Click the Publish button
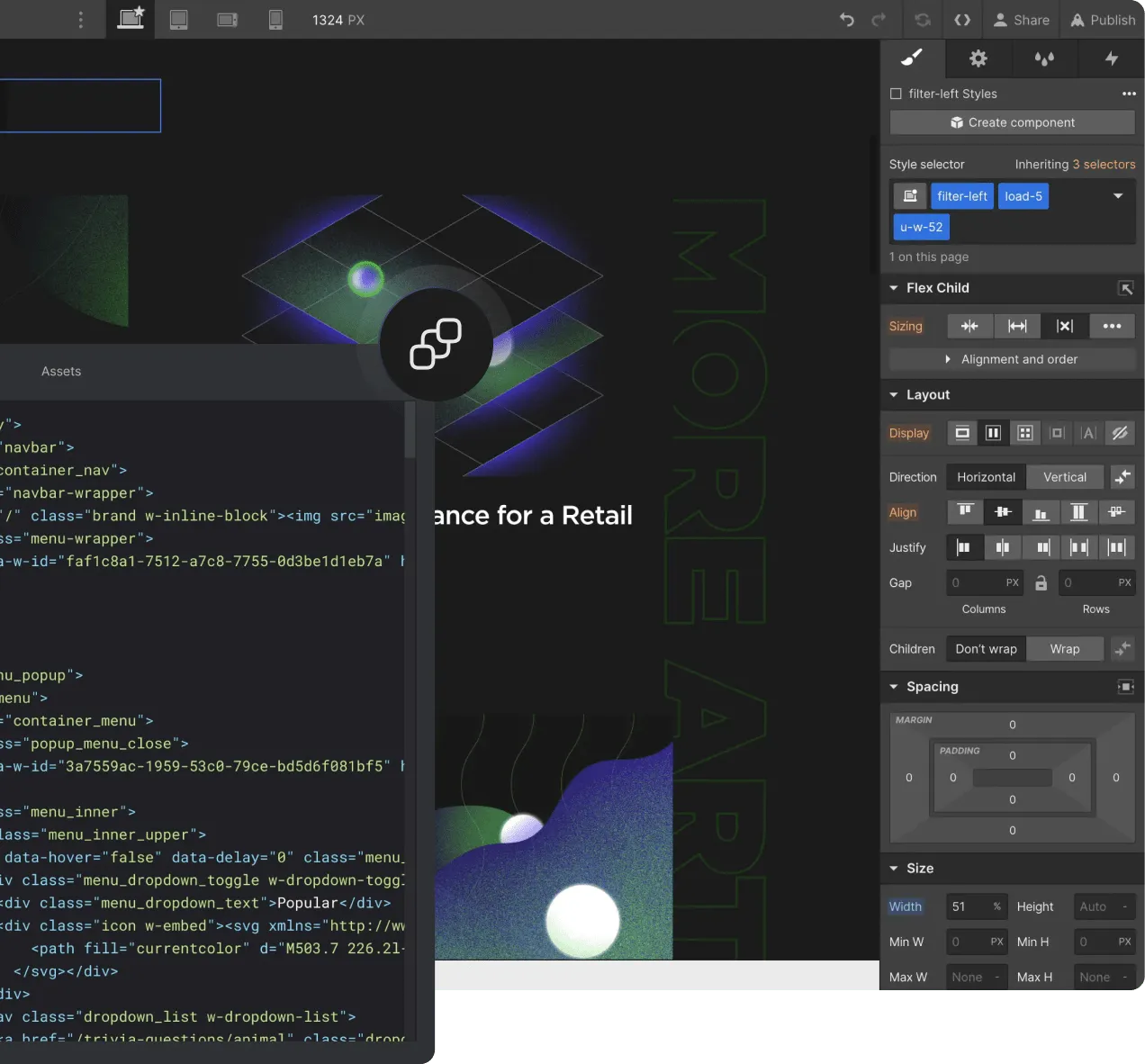Image resolution: width=1145 pixels, height=1064 pixels. point(1103,20)
